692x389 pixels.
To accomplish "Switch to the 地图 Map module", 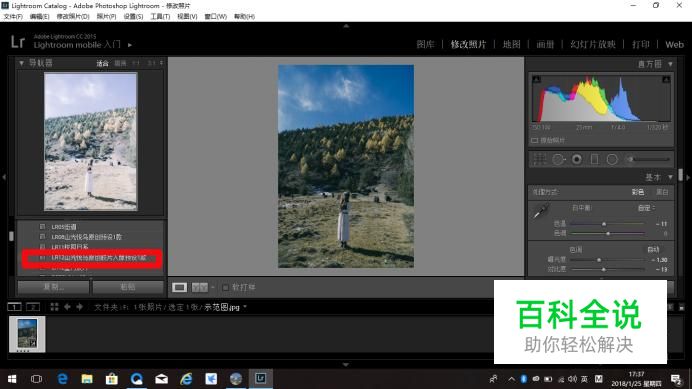I will 511,44.
